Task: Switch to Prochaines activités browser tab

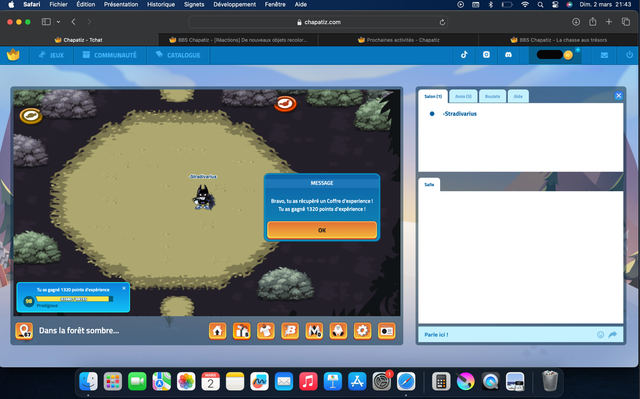Action: [398, 40]
